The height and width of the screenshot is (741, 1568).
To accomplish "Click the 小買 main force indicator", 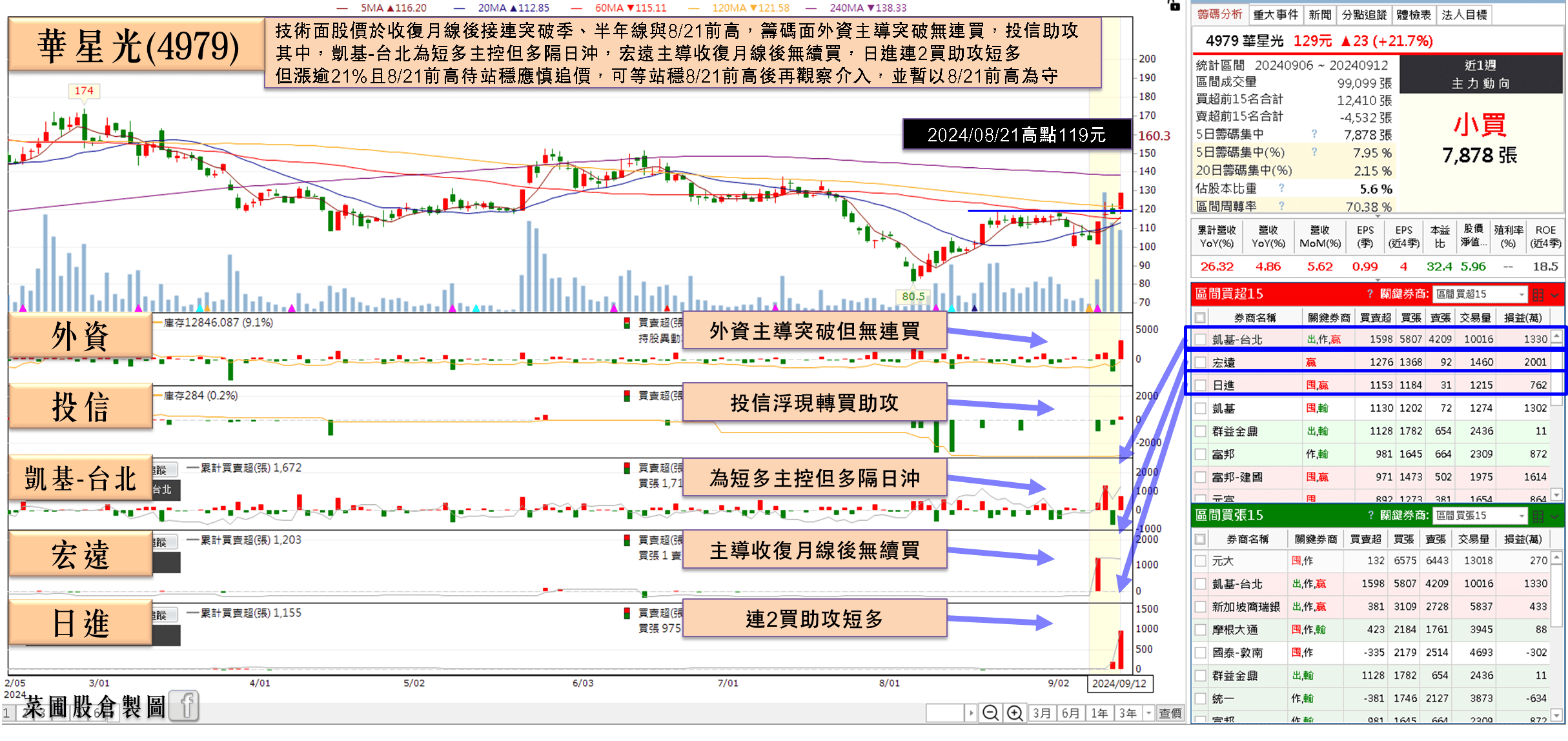I will click(x=1480, y=125).
